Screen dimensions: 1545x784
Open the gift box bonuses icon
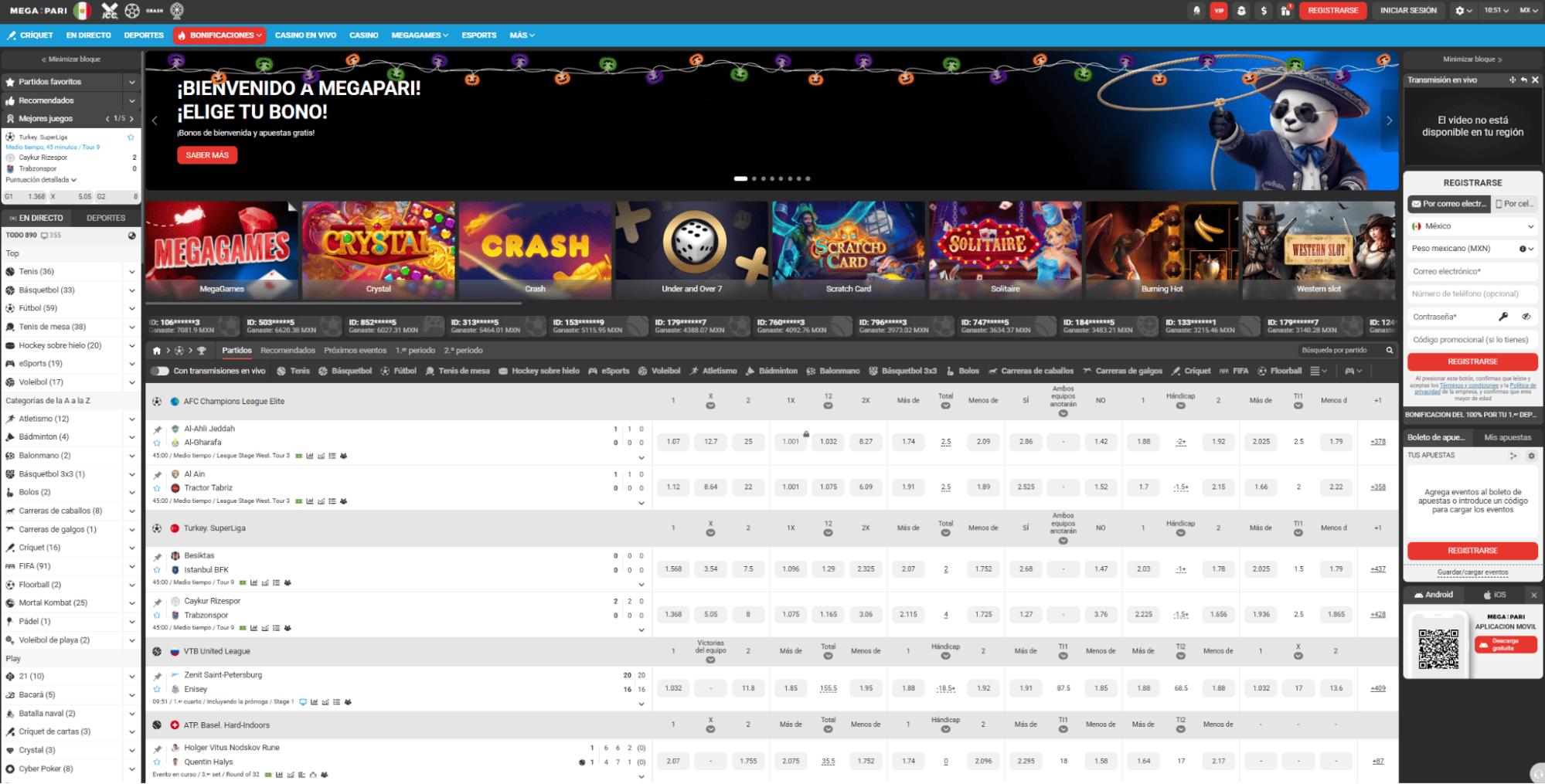pos(1286,11)
